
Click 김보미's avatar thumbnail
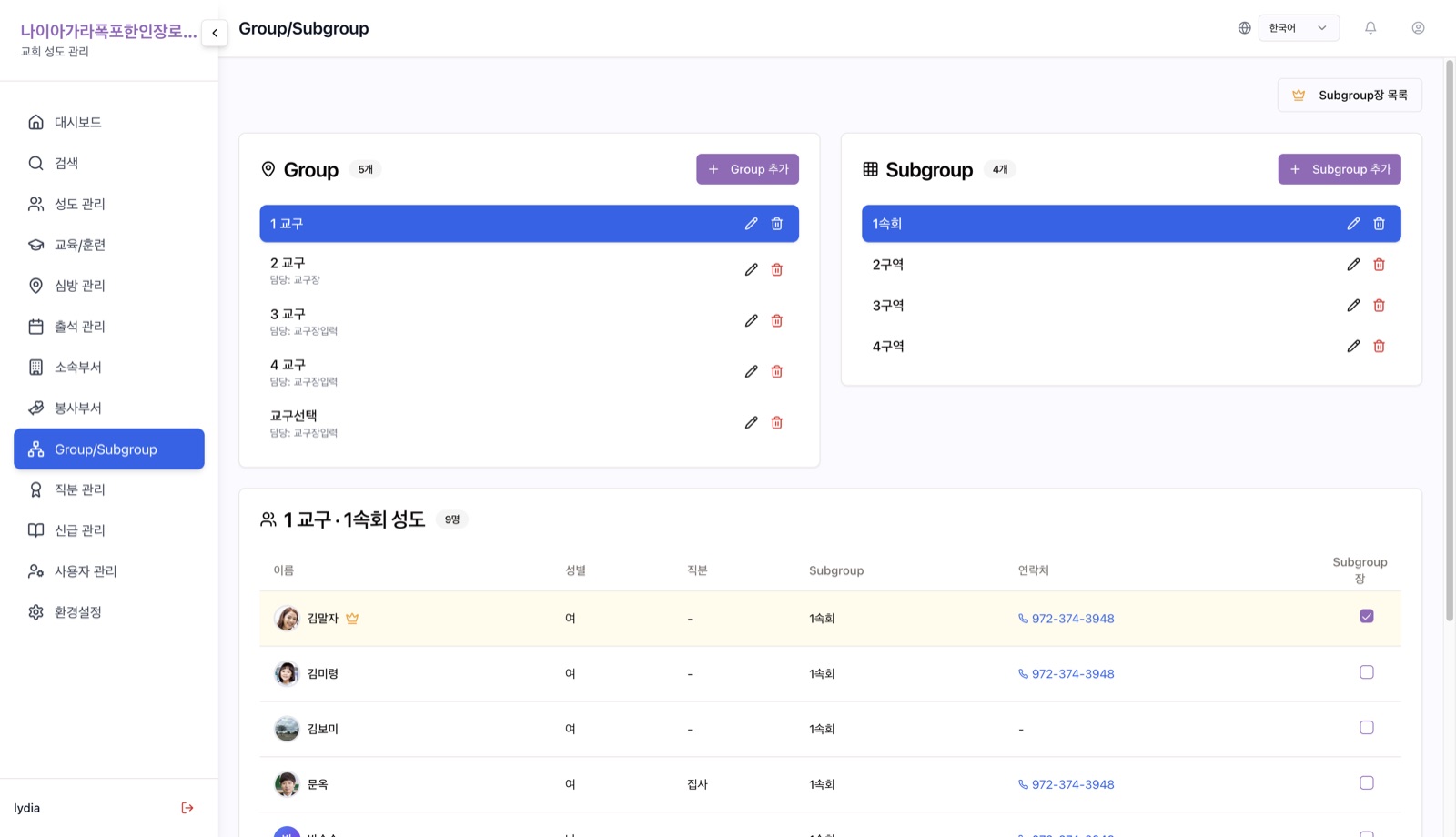point(287,729)
